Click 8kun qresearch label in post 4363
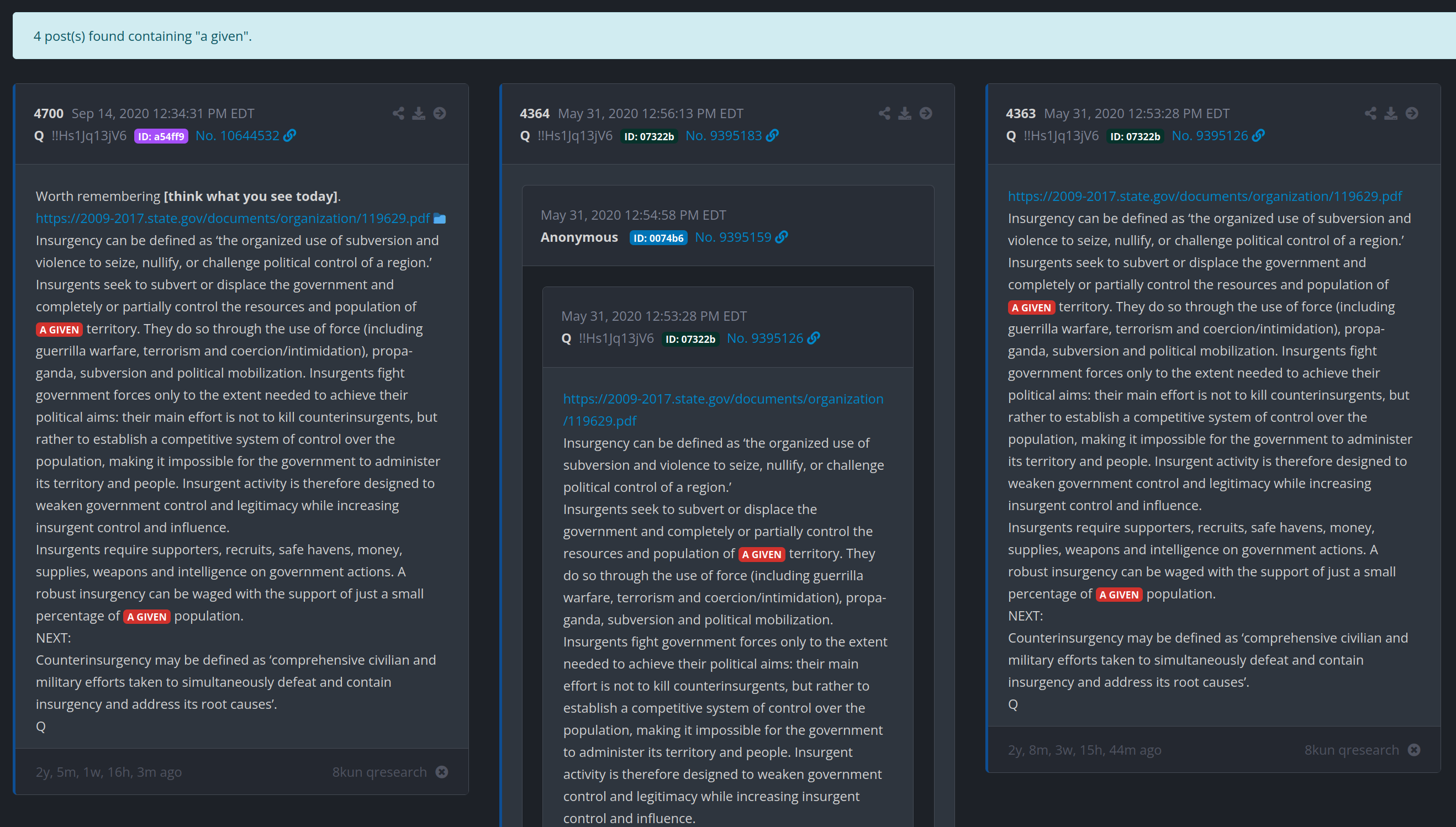 [1352, 750]
